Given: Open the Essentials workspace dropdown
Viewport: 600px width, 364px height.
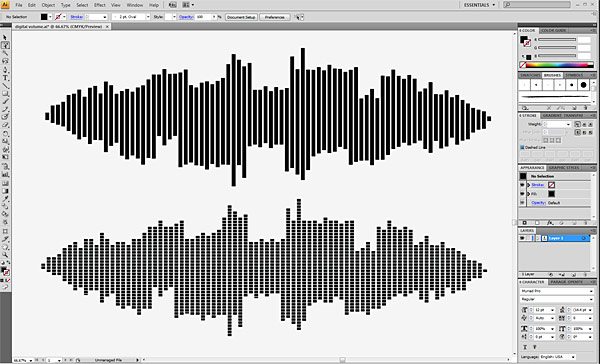Looking at the screenshot, I should point(479,5).
